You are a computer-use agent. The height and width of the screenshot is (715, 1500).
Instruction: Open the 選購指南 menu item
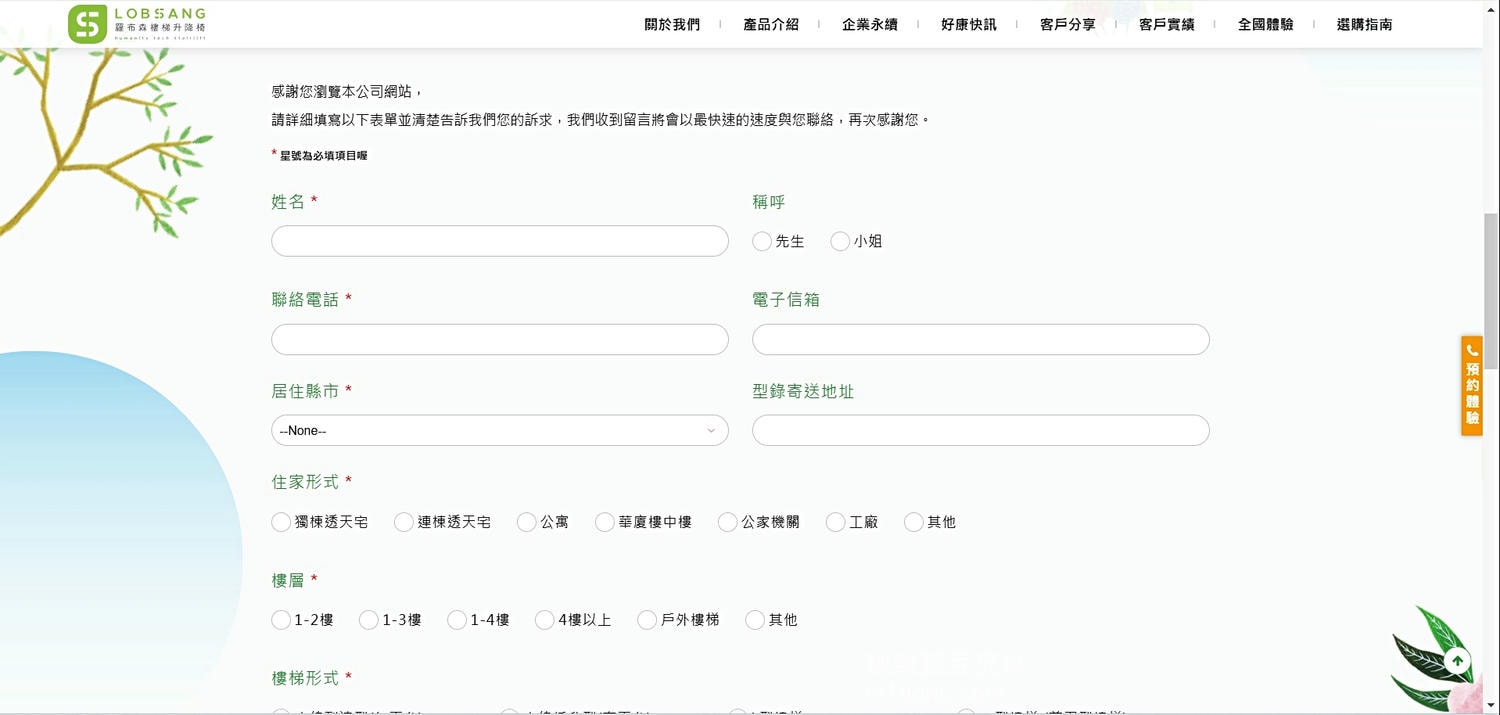pyautogui.click(x=1365, y=24)
